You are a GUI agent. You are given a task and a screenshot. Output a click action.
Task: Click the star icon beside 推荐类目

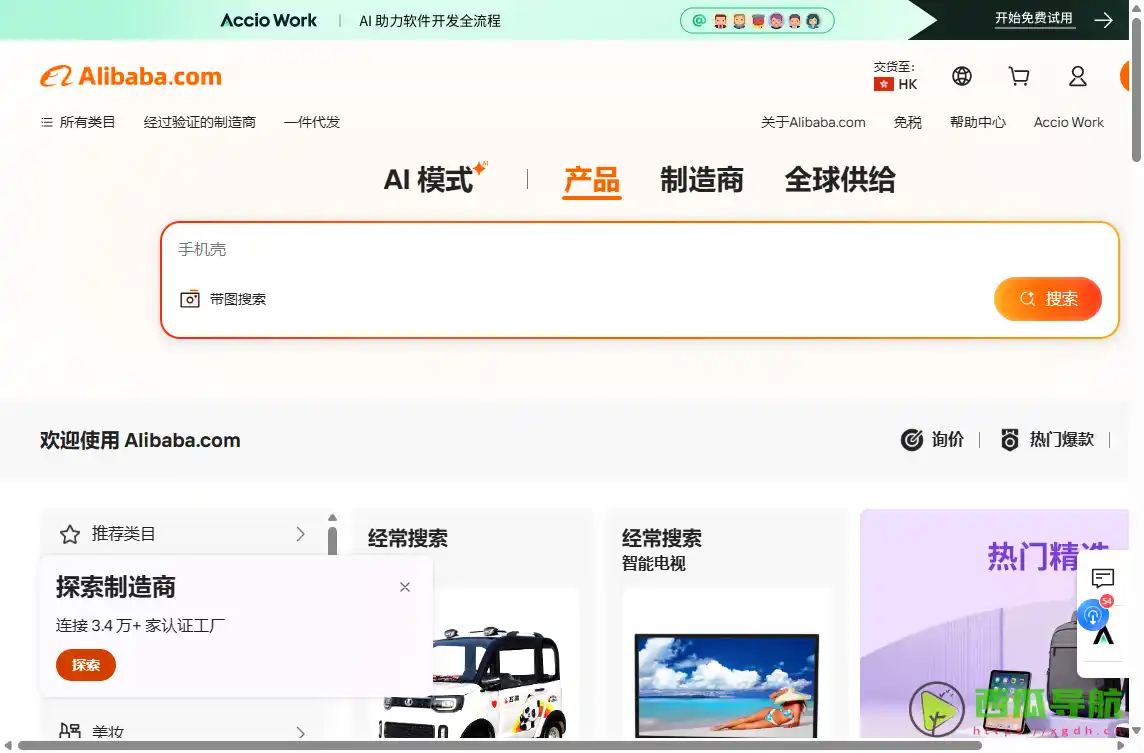tap(70, 534)
